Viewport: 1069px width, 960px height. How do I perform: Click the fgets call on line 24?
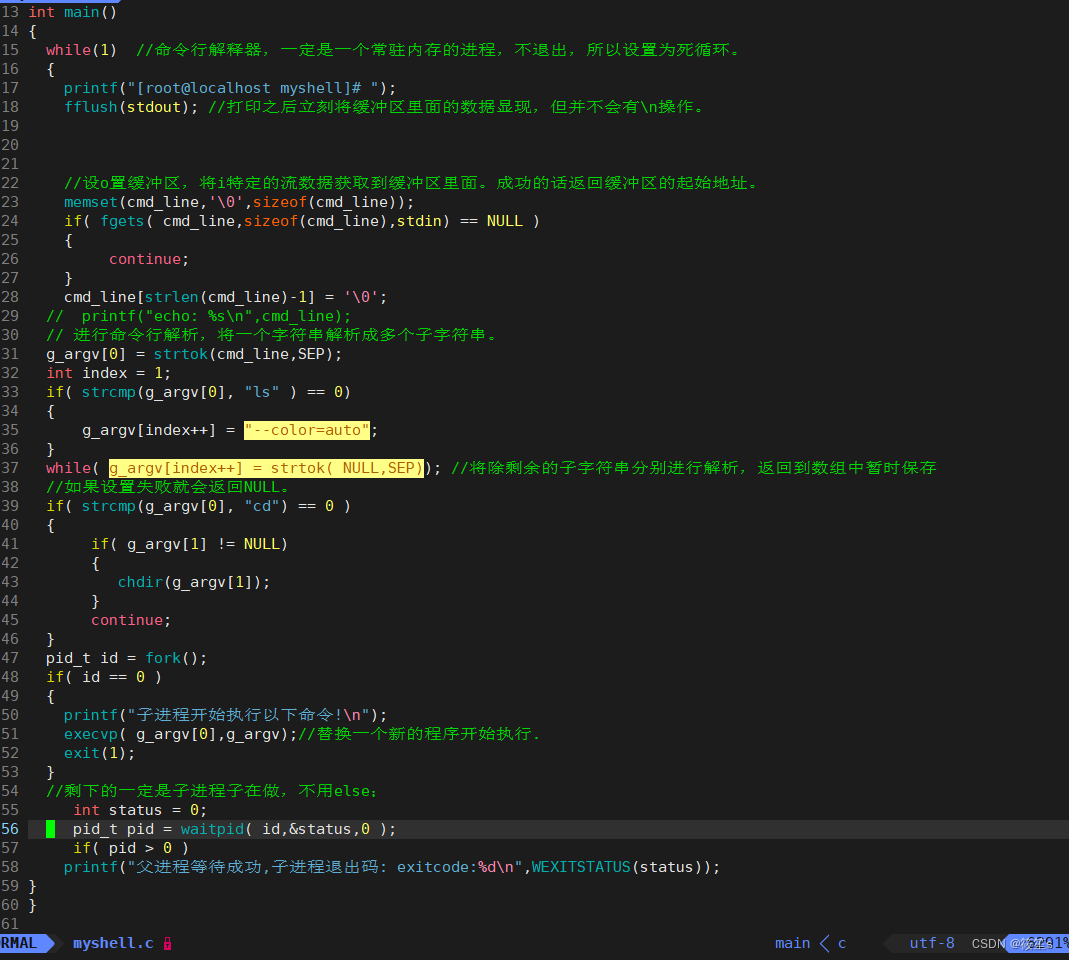[x=275, y=222]
